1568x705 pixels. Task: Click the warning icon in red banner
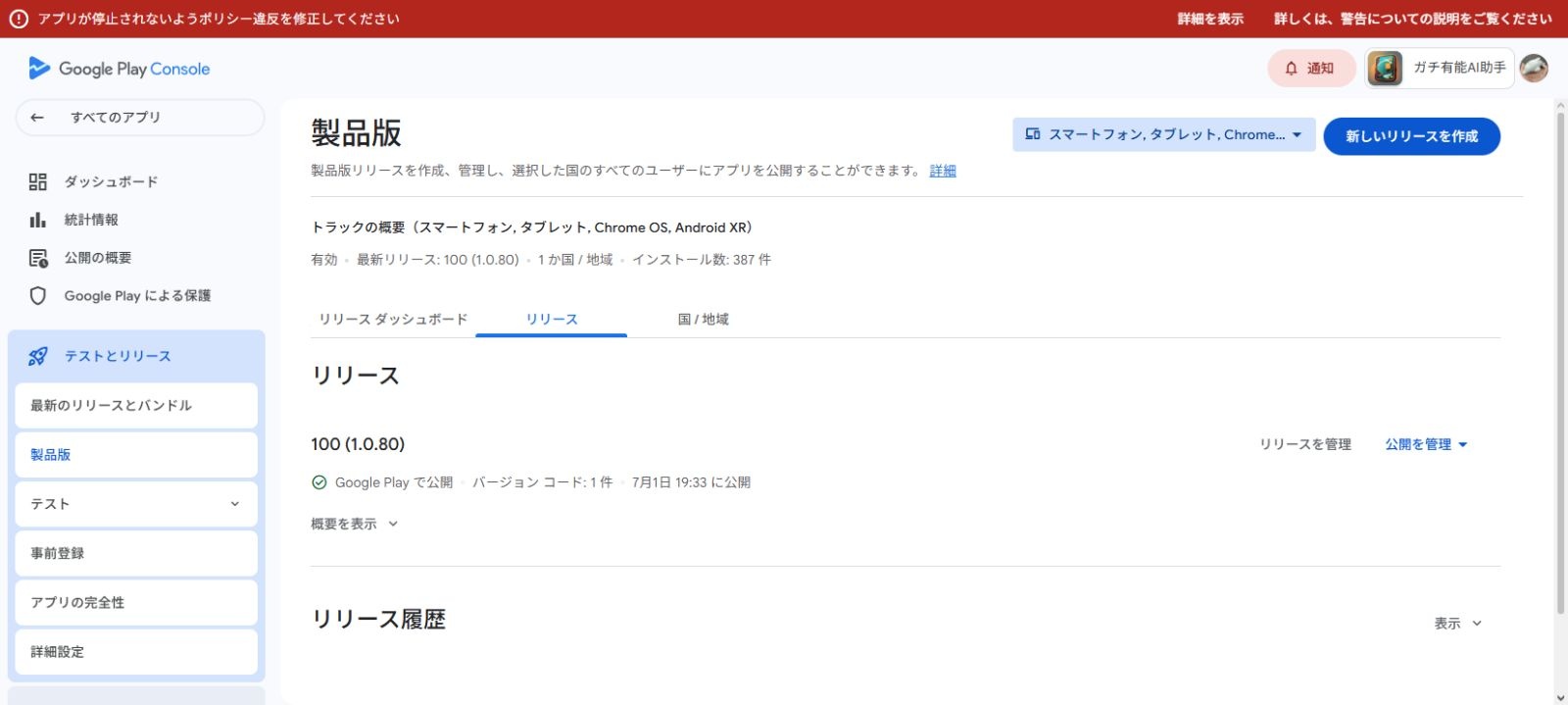(x=18, y=19)
